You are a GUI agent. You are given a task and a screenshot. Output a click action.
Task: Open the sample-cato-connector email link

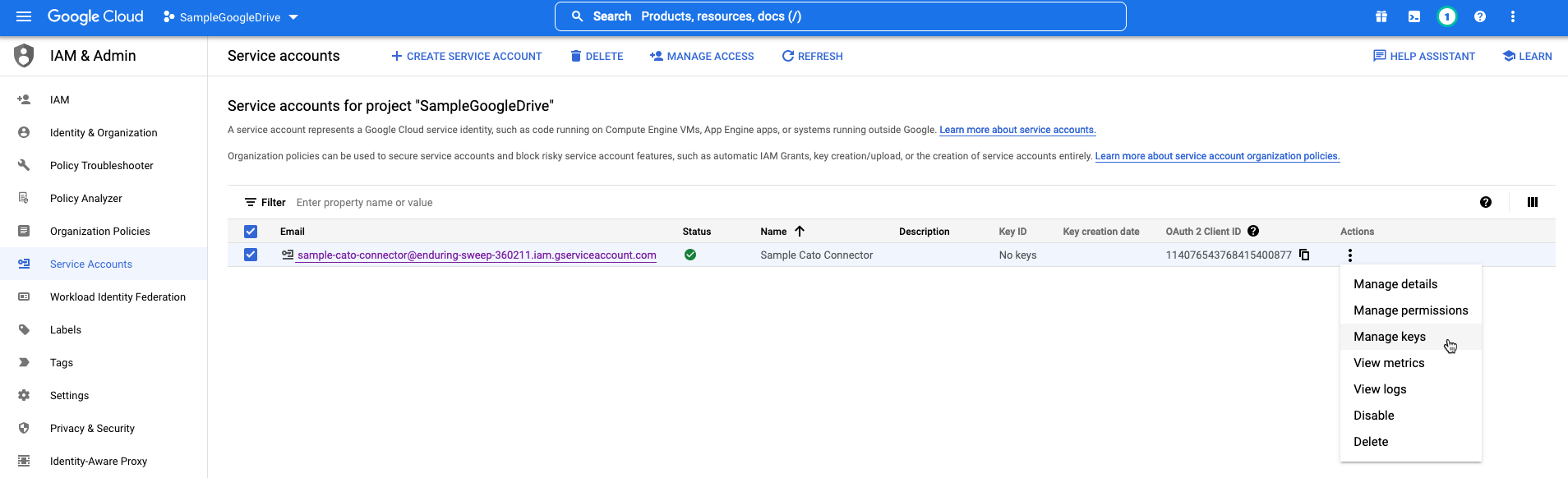pyautogui.click(x=477, y=255)
